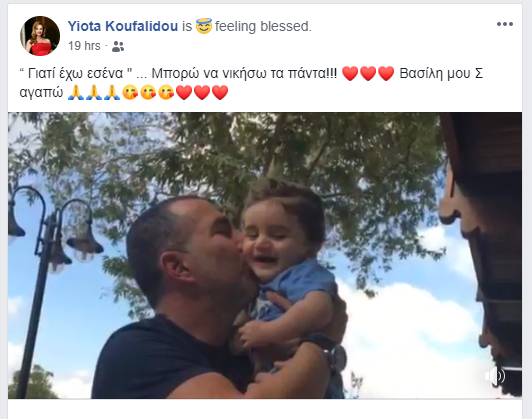Click the 'feeling blessed' status text
Image resolution: width=532 pixels, height=419 pixels.
click(263, 26)
